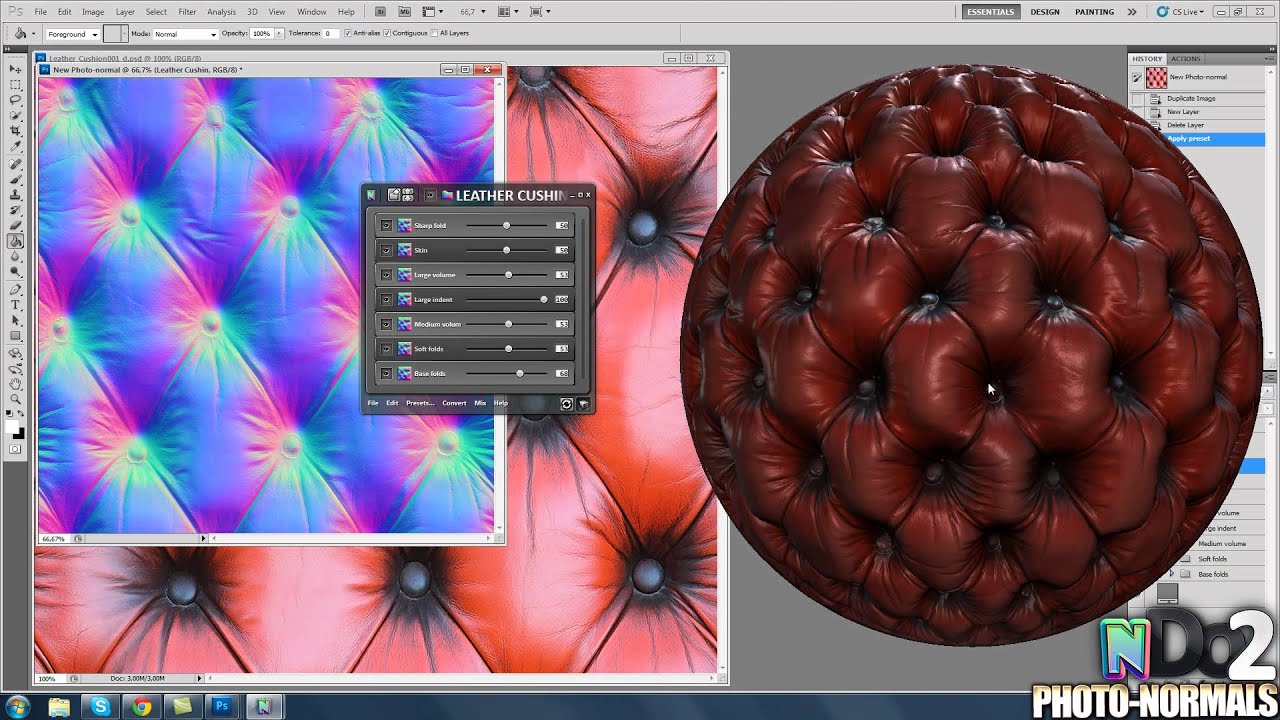This screenshot has width=1280, height=720.
Task: Adjust the Base folds intensity slider
Action: [507, 373]
